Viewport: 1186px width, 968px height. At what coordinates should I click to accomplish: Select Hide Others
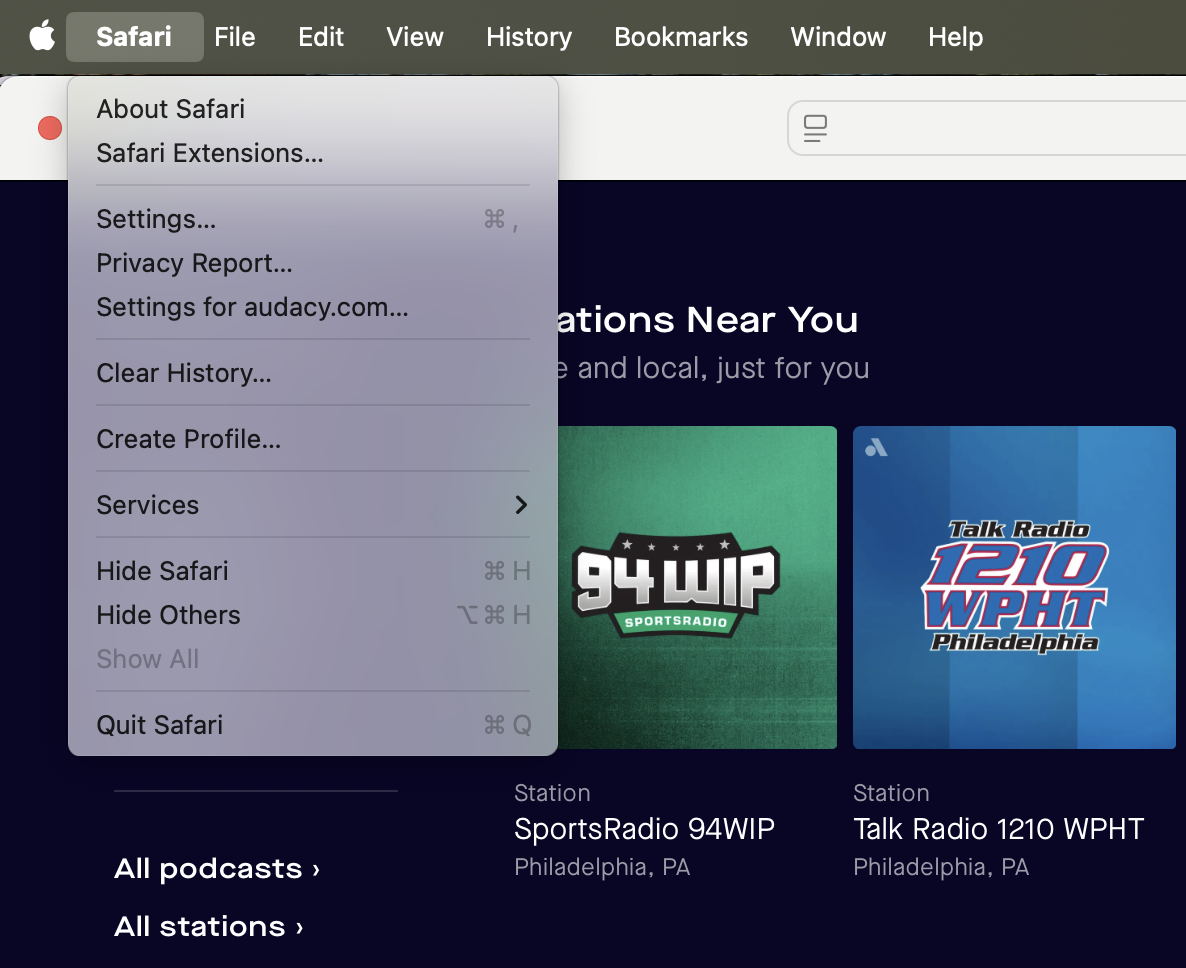pyautogui.click(x=168, y=615)
